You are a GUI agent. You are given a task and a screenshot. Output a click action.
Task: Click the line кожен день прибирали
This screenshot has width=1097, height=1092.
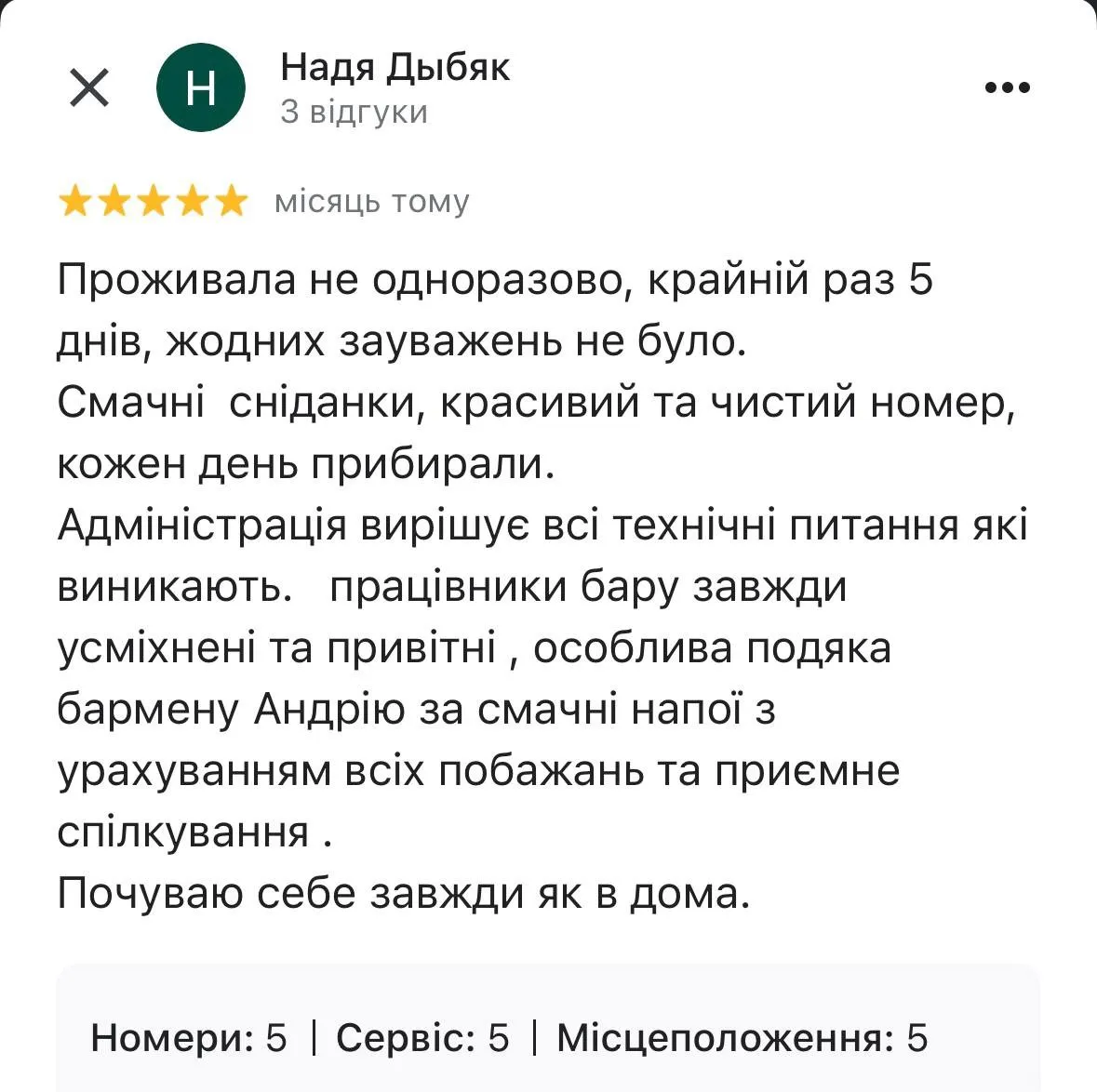click(305, 464)
